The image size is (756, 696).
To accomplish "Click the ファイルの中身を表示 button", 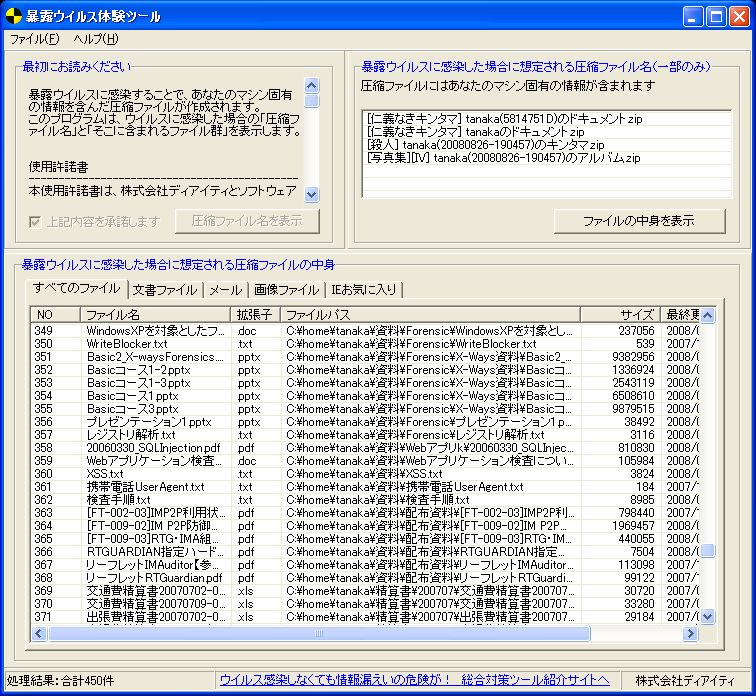I will coord(639,221).
